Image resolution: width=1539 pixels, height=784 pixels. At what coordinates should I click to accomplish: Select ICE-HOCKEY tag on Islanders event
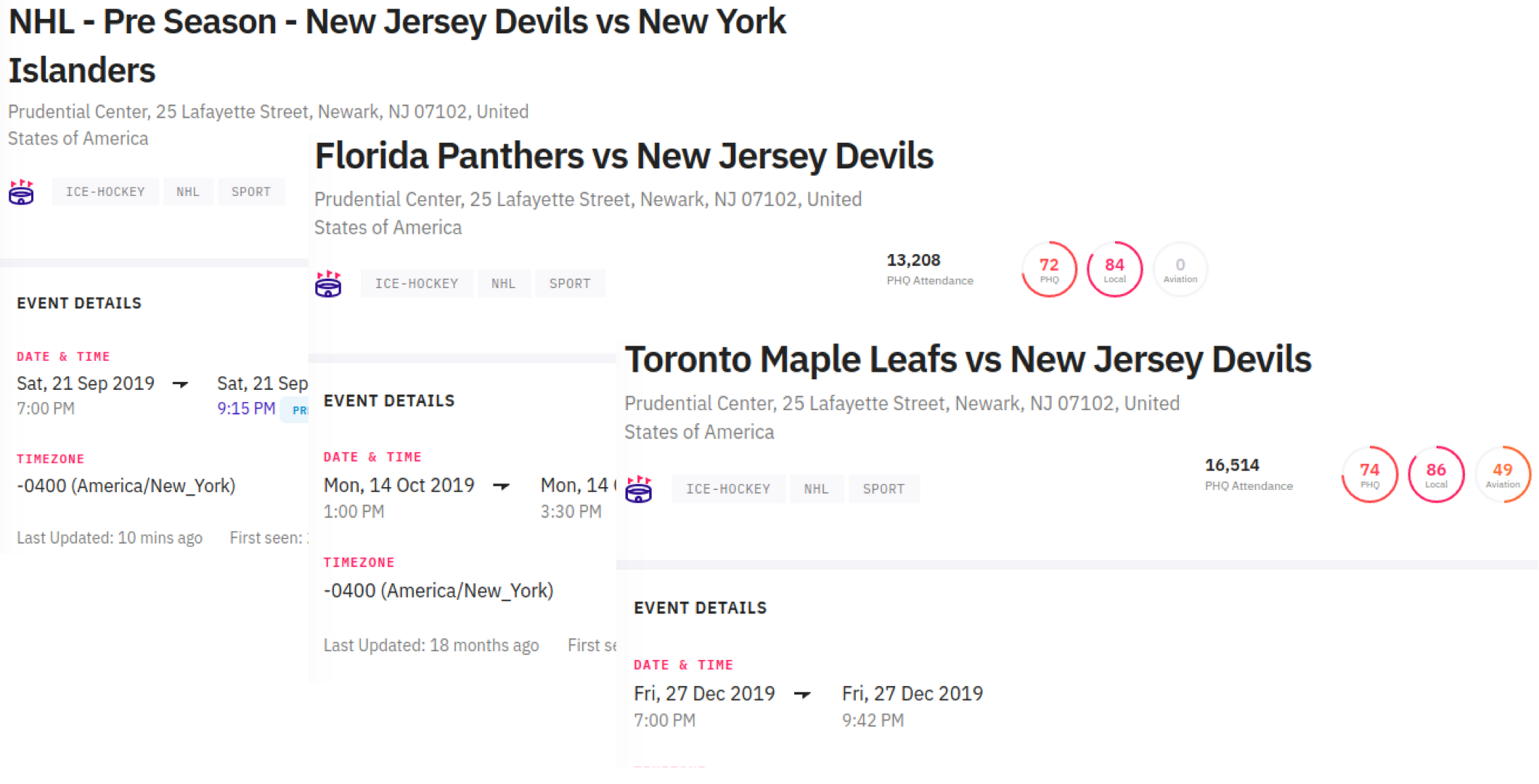pos(105,192)
